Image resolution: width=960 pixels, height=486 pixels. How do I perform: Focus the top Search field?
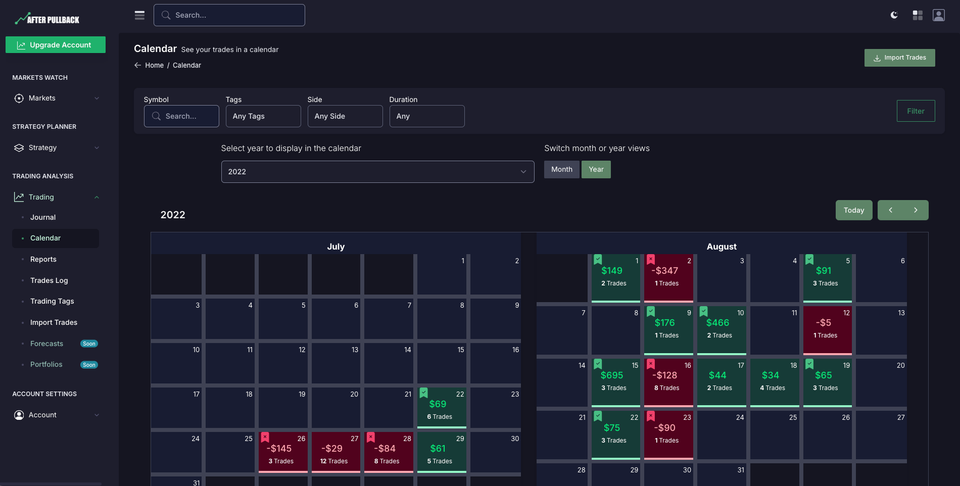(x=229, y=15)
